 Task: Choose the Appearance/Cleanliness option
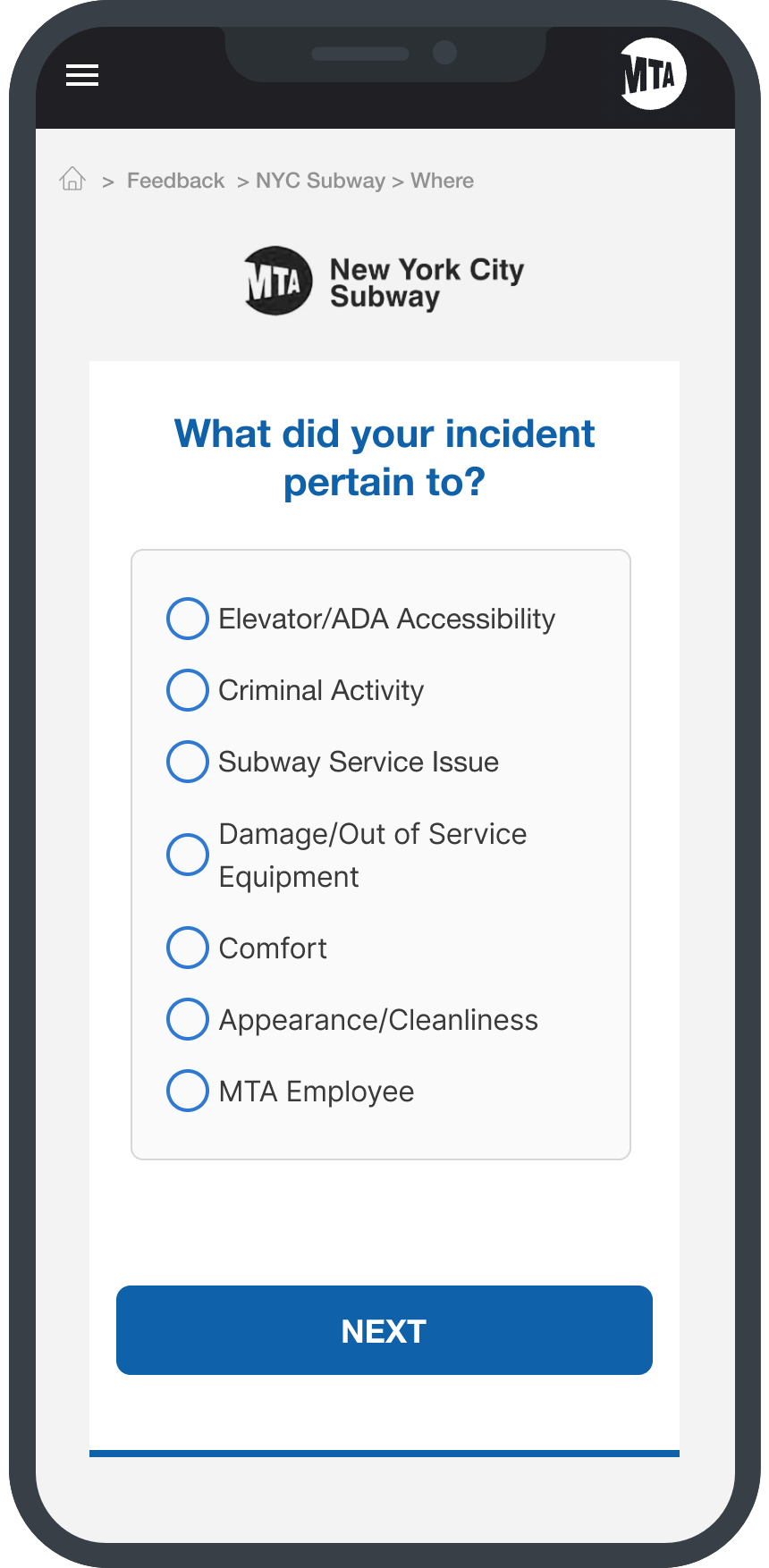pyautogui.click(x=188, y=1019)
